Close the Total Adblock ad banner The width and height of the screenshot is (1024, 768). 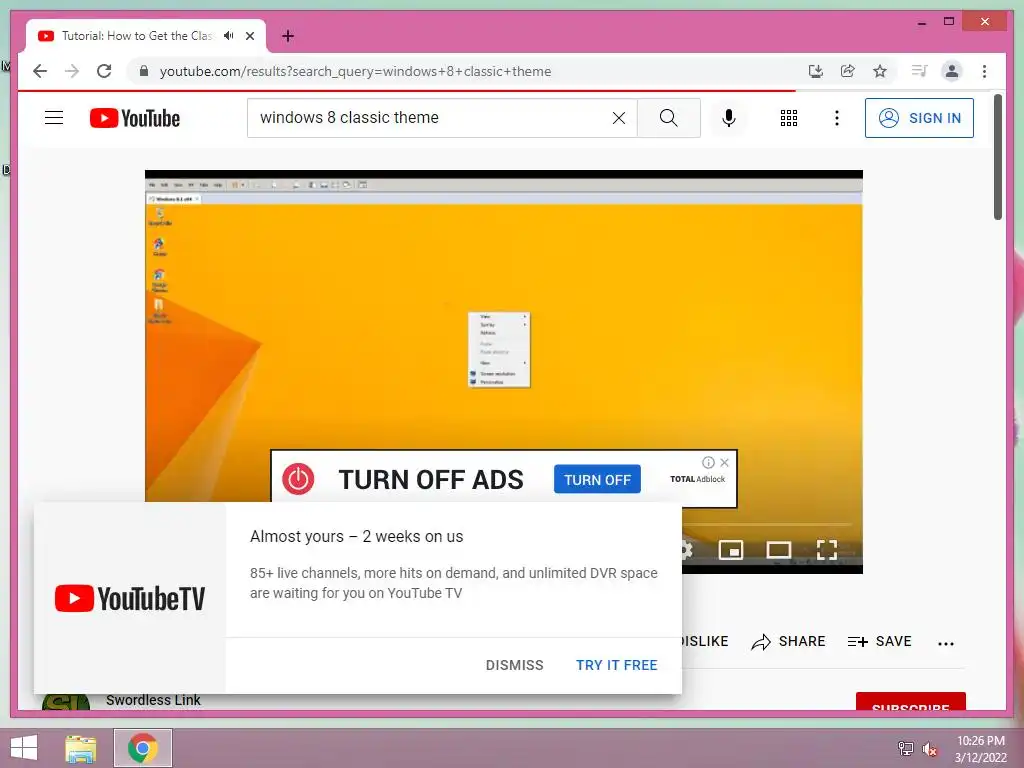point(724,462)
